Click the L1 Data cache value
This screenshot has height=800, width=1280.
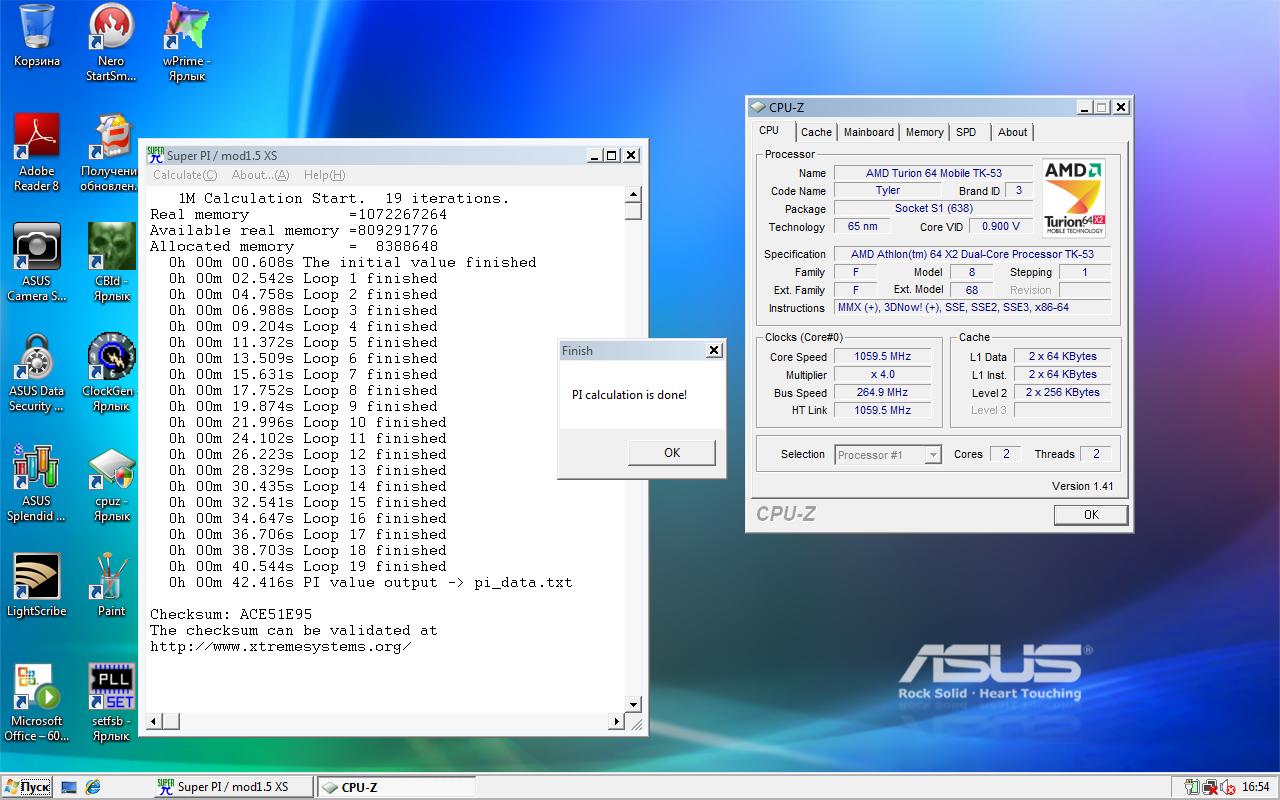(1063, 357)
